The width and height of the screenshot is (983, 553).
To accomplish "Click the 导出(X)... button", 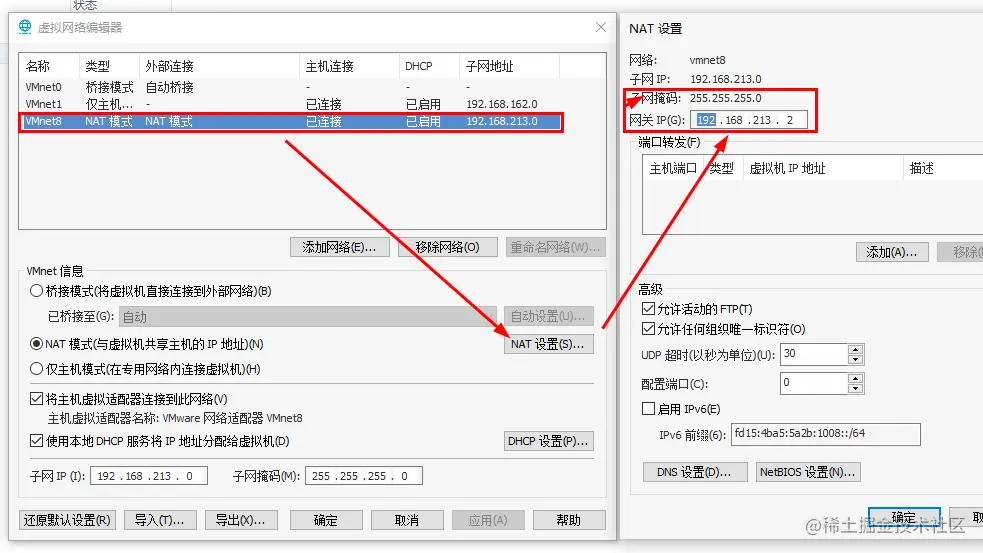I will (x=241, y=520).
